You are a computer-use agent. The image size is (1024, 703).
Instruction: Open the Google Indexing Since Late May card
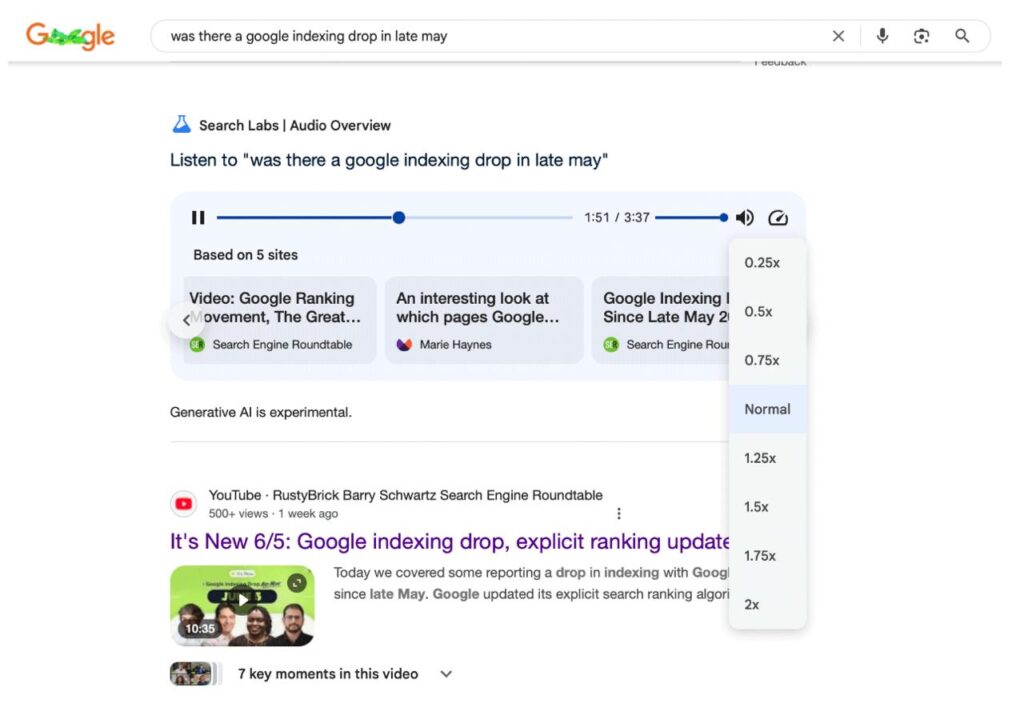(661, 320)
